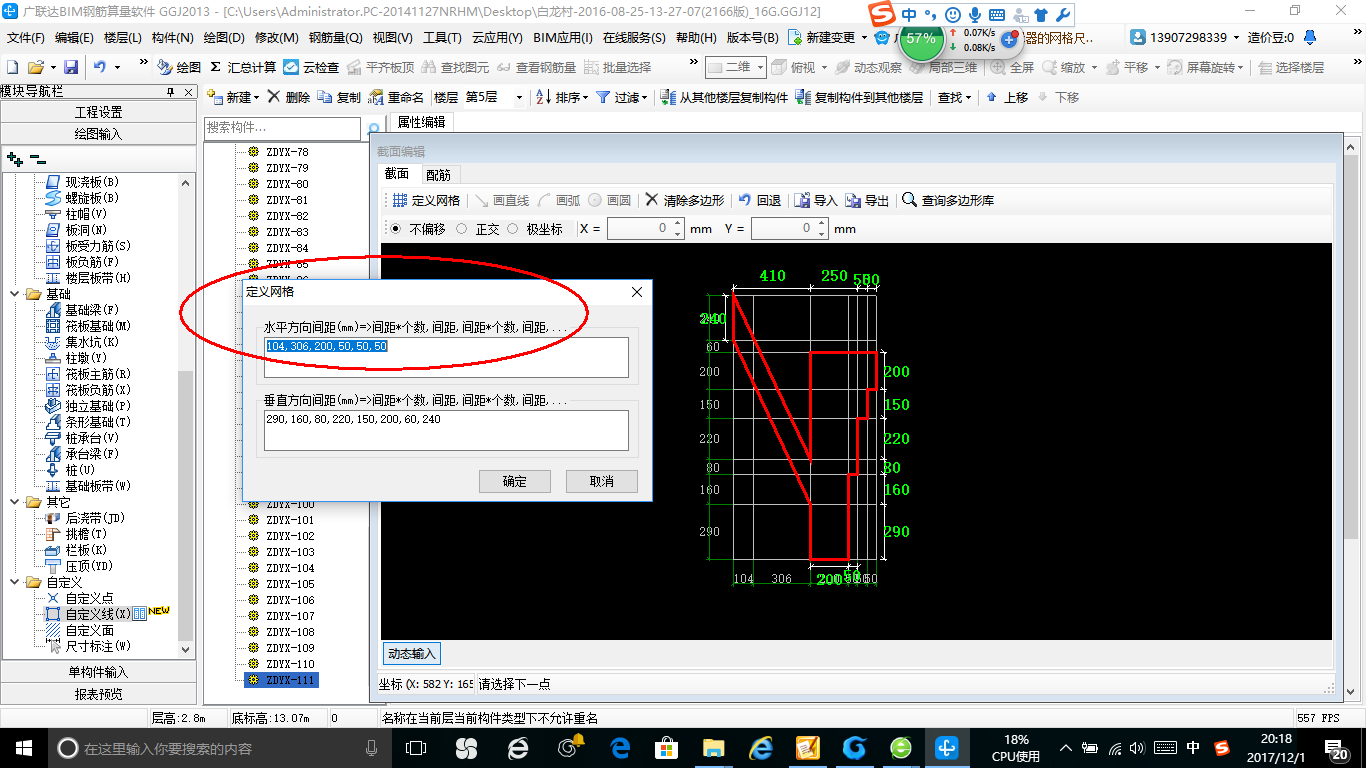Run 汇总计算 summary calculation
Image resolution: width=1366 pixels, height=768 pixels.
pos(243,67)
